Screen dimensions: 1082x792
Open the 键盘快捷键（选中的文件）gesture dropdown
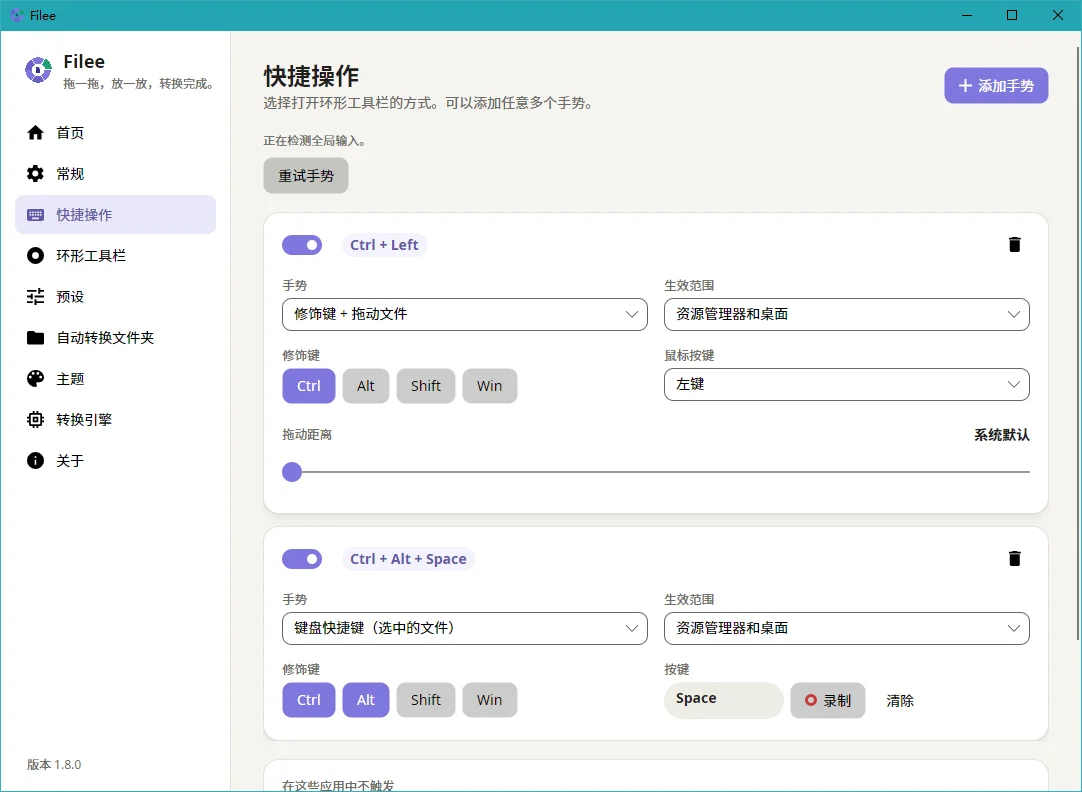tap(464, 628)
